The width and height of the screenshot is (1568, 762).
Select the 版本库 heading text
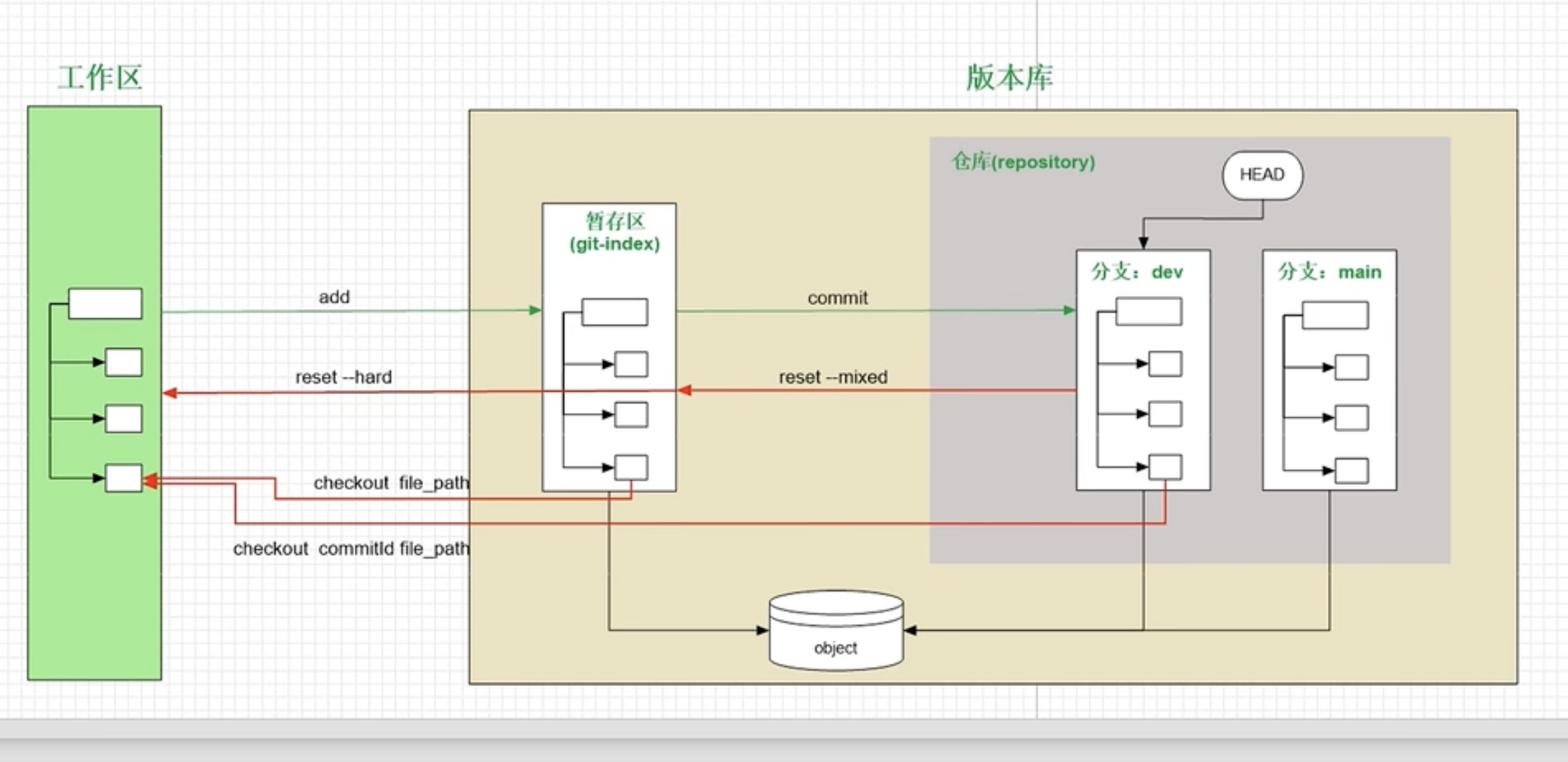[1011, 77]
